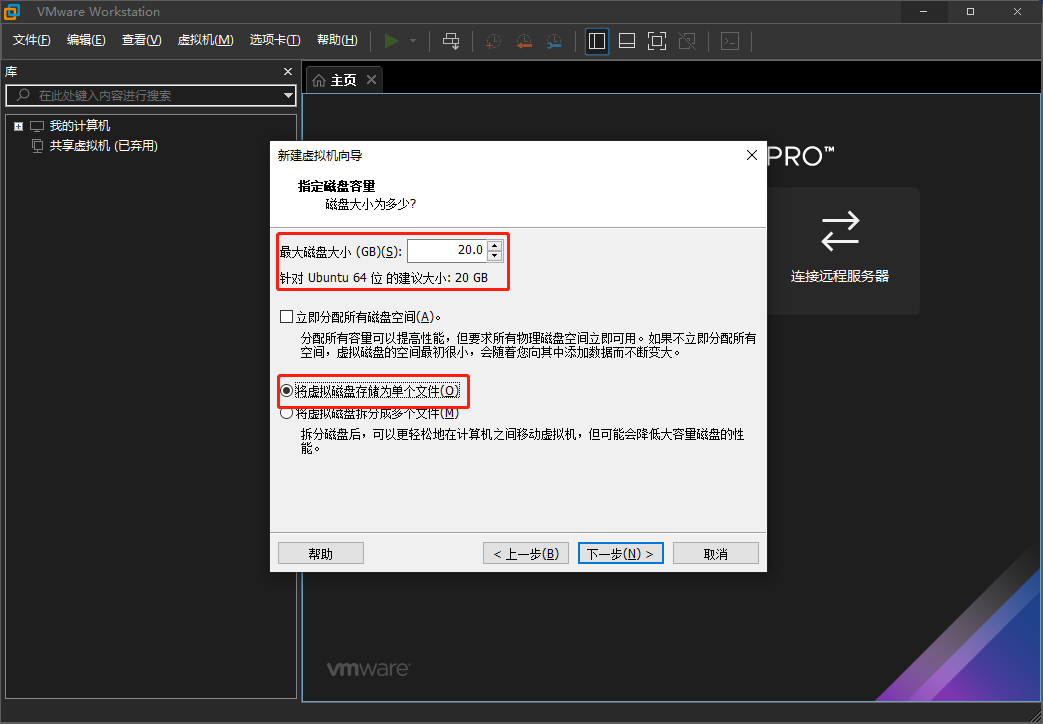This screenshot has height=724, width=1043.
Task: Click the 上一步(B) back button
Action: pyautogui.click(x=525, y=553)
